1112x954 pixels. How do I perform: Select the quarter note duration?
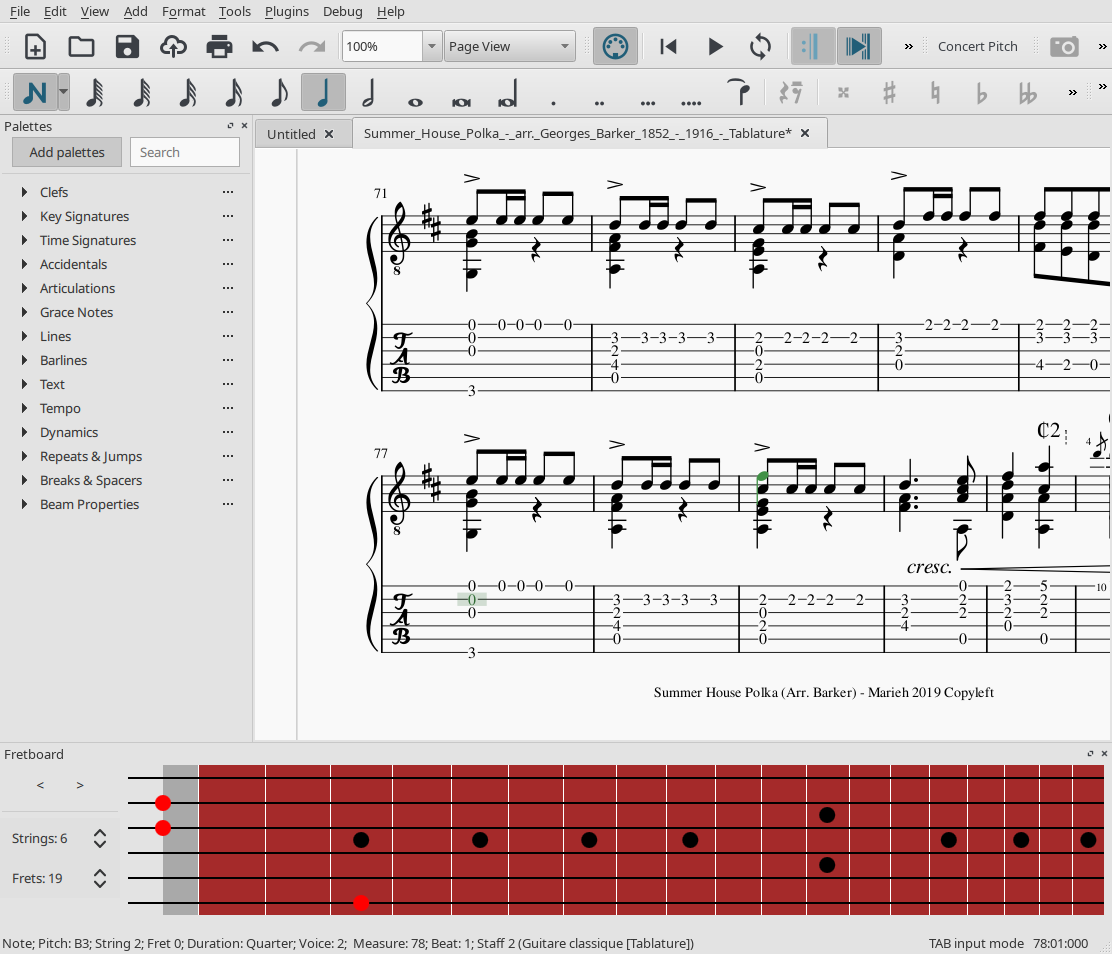pyautogui.click(x=322, y=92)
